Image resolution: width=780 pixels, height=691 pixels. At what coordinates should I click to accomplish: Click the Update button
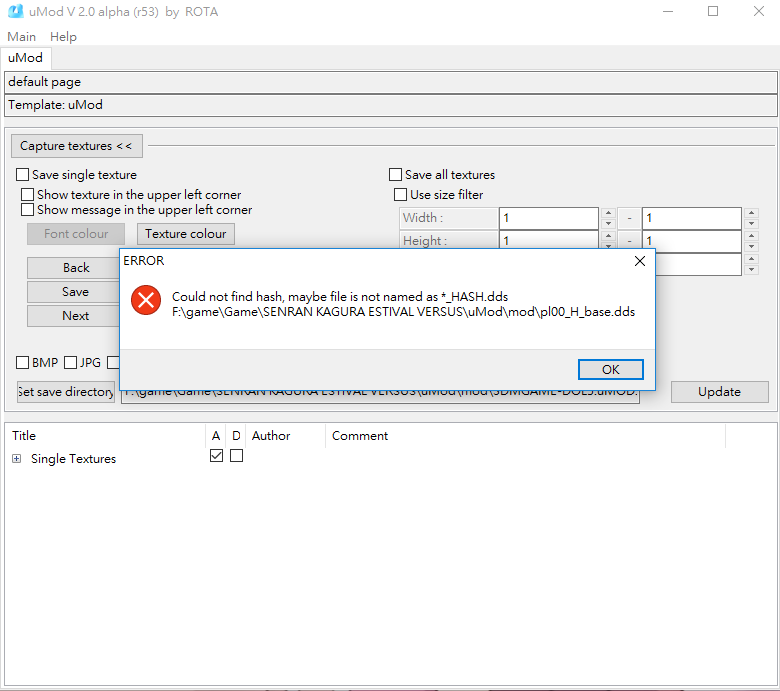(x=719, y=392)
